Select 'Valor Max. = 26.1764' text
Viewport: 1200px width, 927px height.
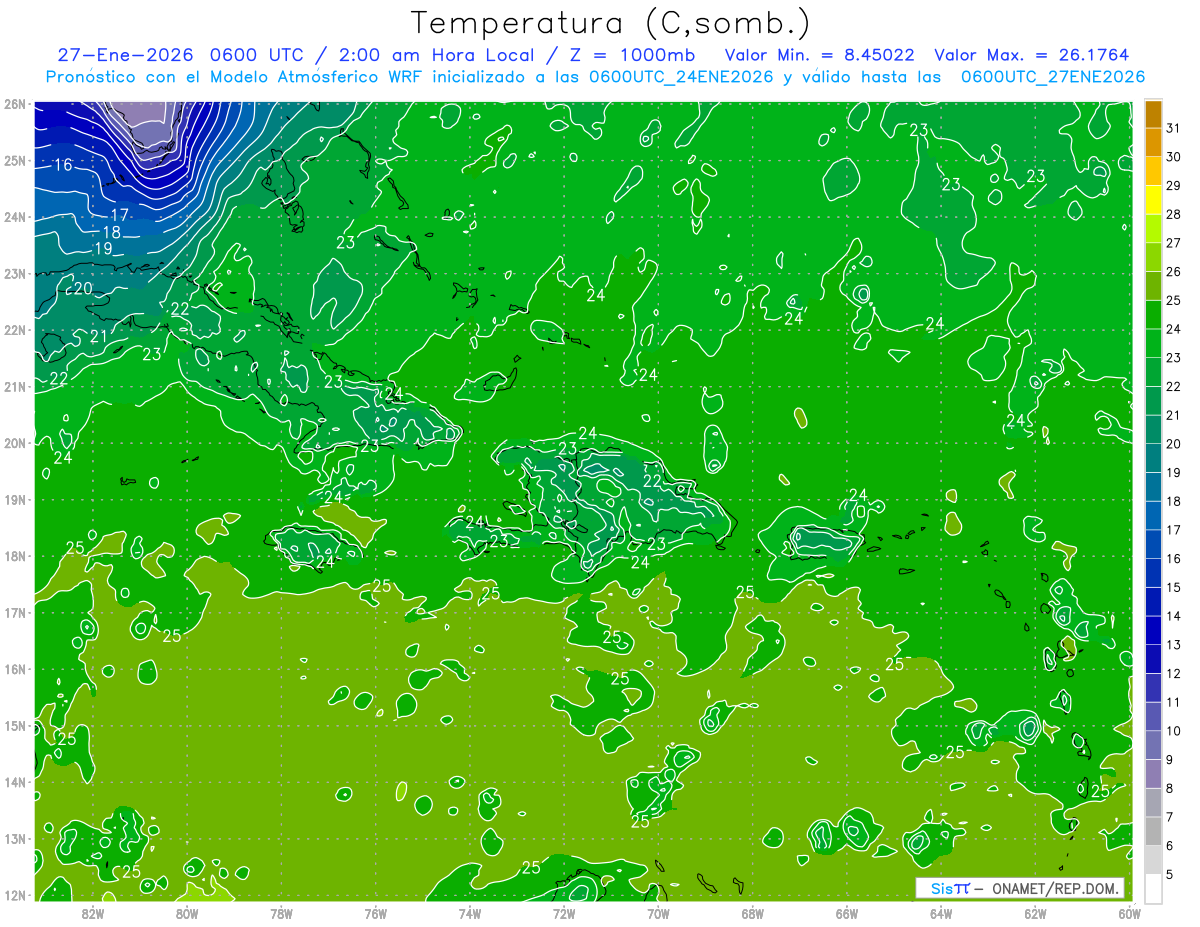1032,55
